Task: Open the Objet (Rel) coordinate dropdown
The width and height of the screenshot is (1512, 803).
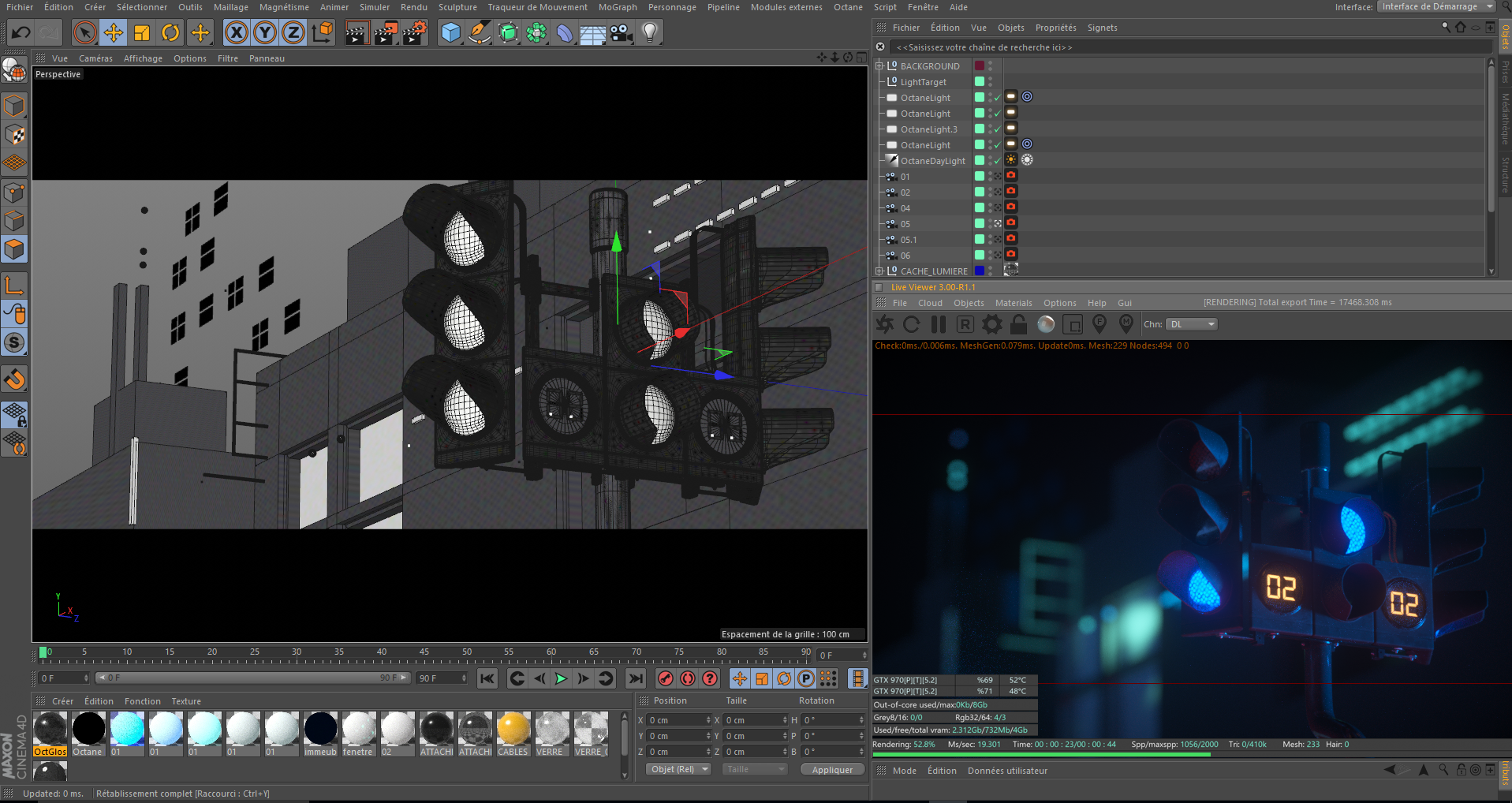Action: click(x=678, y=769)
